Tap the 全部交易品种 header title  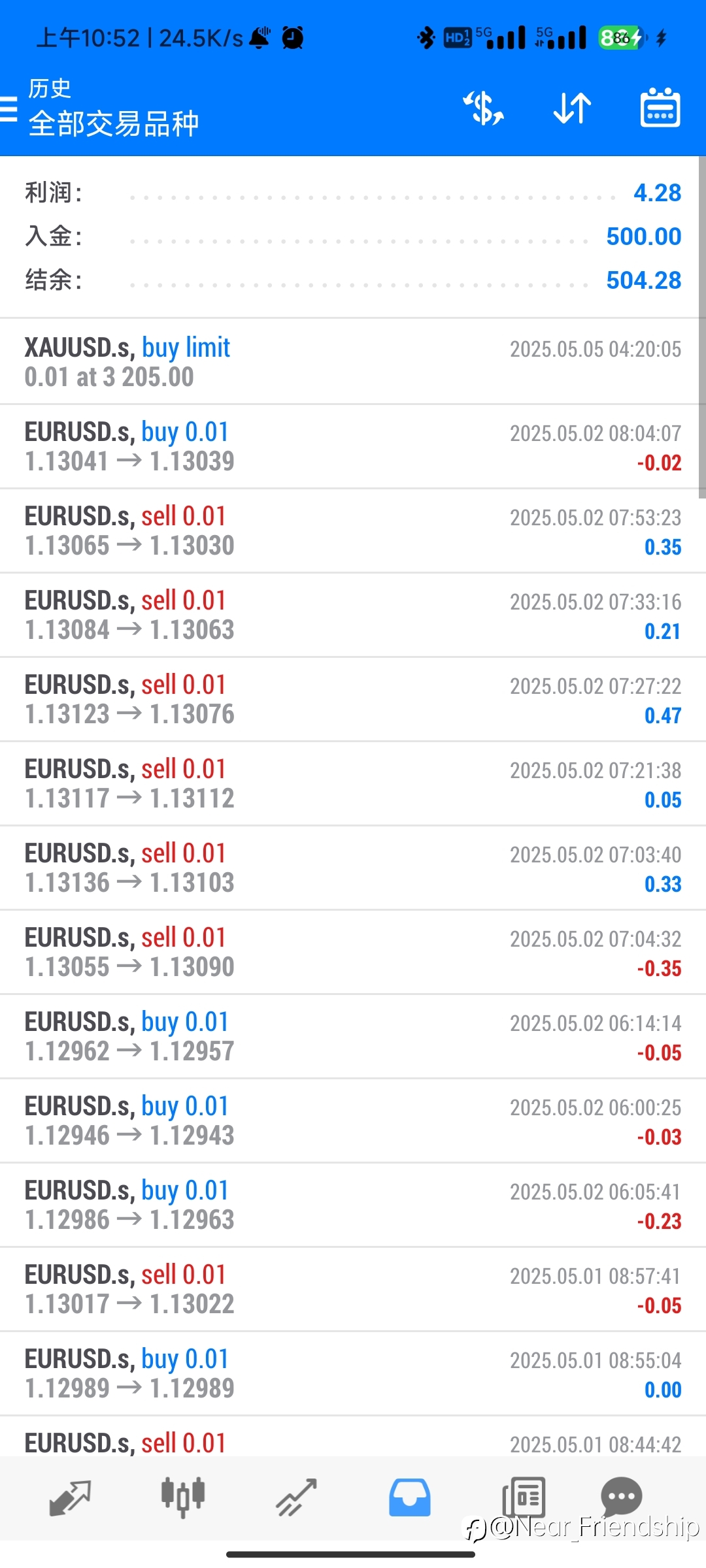(x=114, y=123)
